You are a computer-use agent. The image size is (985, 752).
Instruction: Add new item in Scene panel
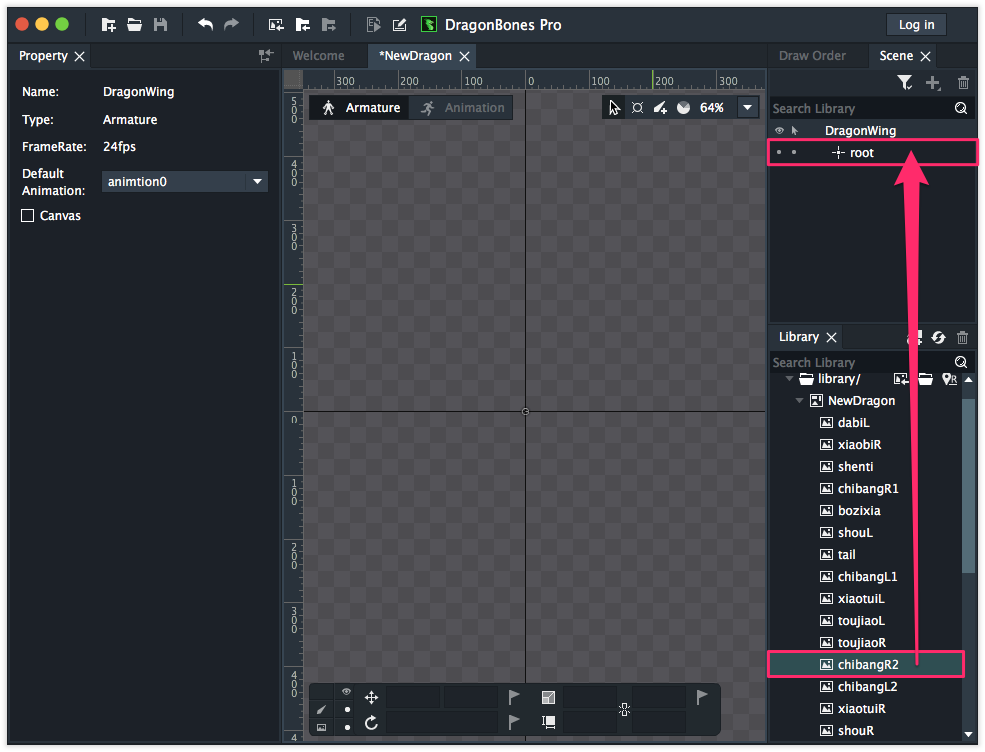(x=933, y=82)
